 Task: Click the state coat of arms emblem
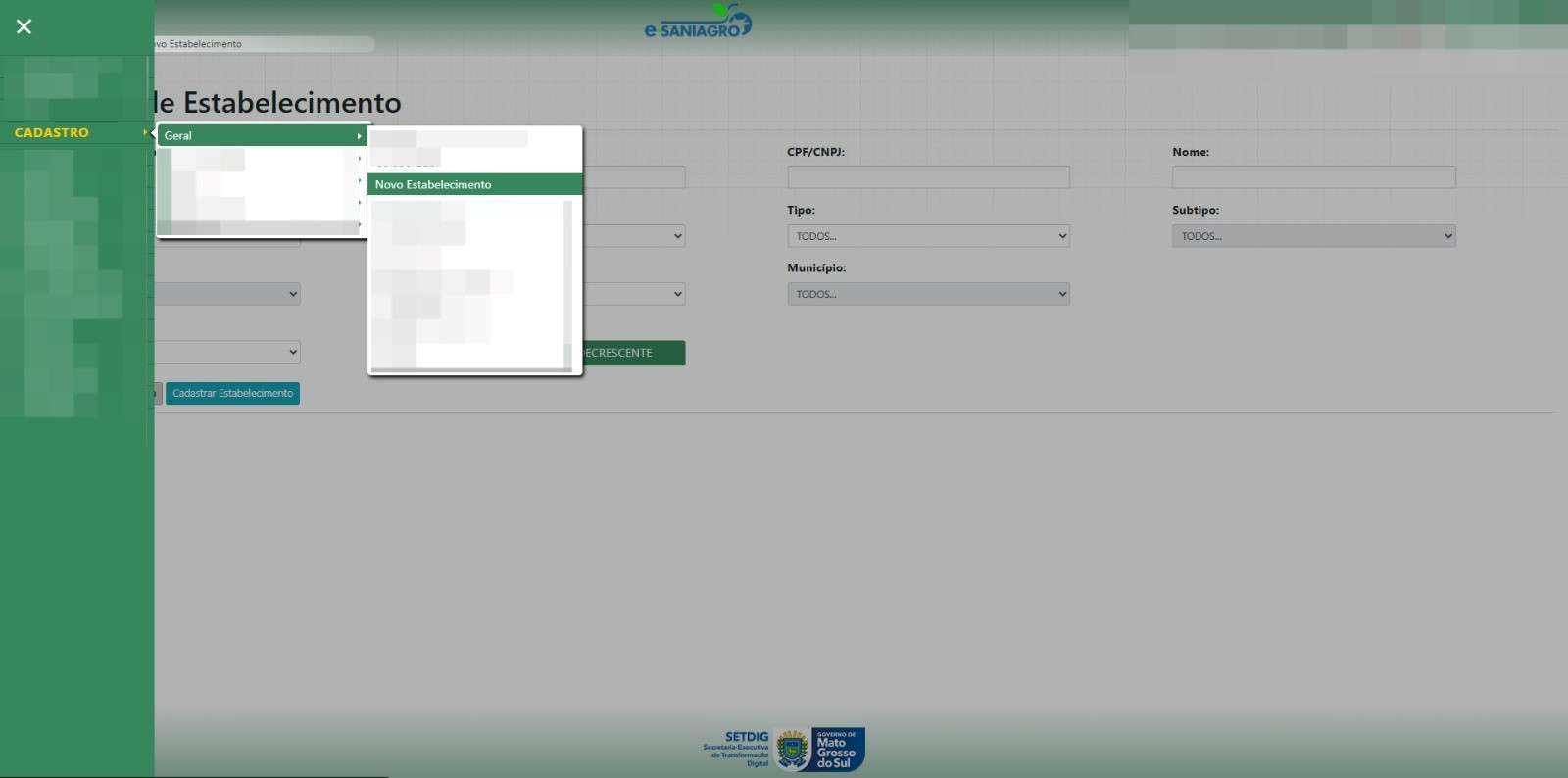[792, 750]
